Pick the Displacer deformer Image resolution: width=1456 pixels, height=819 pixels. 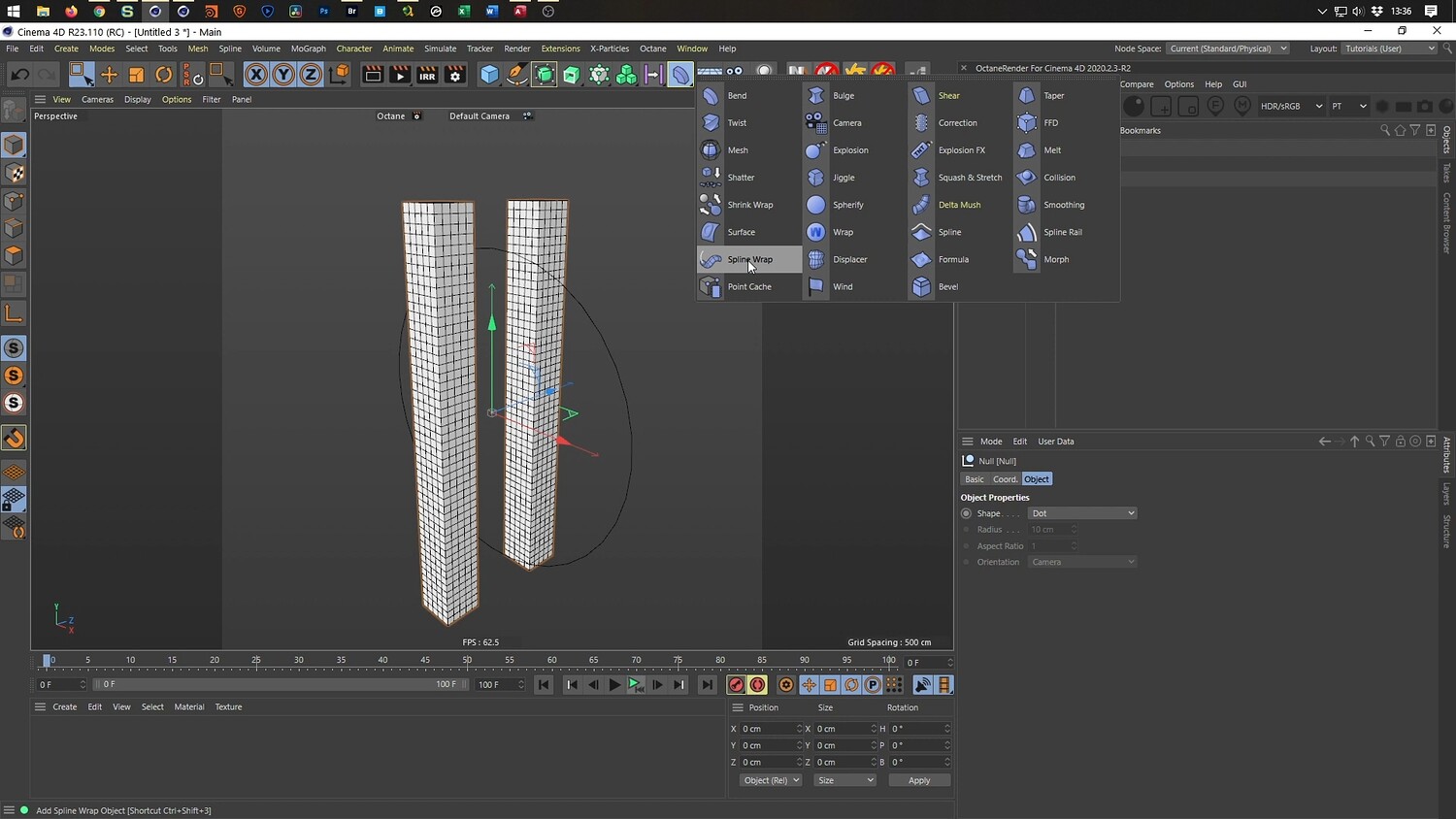click(x=849, y=259)
